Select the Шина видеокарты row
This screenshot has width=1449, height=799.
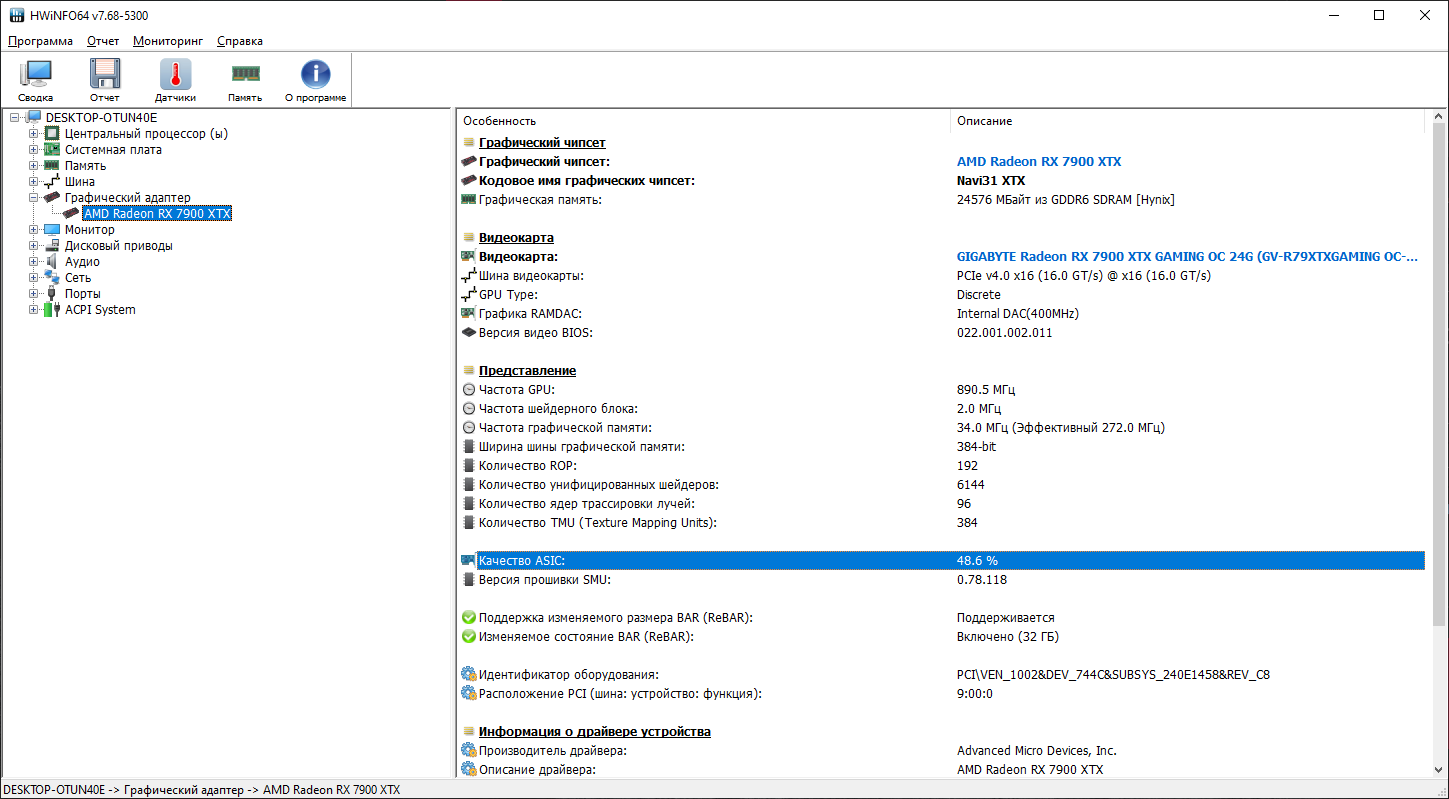[x=941, y=276]
